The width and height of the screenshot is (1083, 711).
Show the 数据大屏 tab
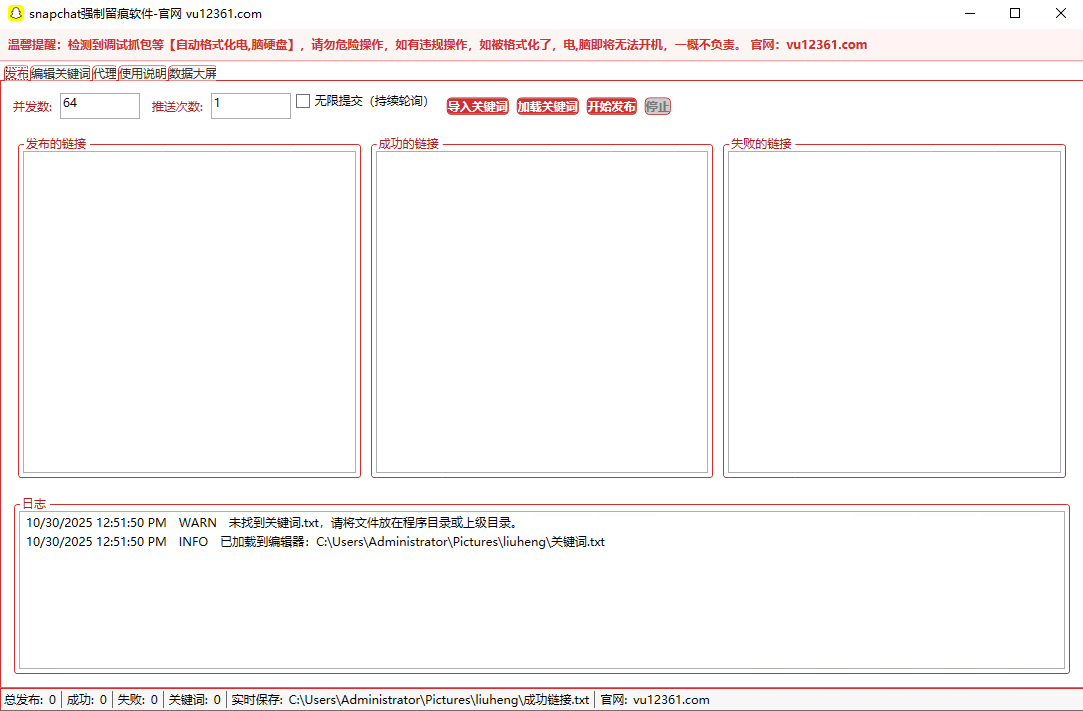(x=193, y=73)
